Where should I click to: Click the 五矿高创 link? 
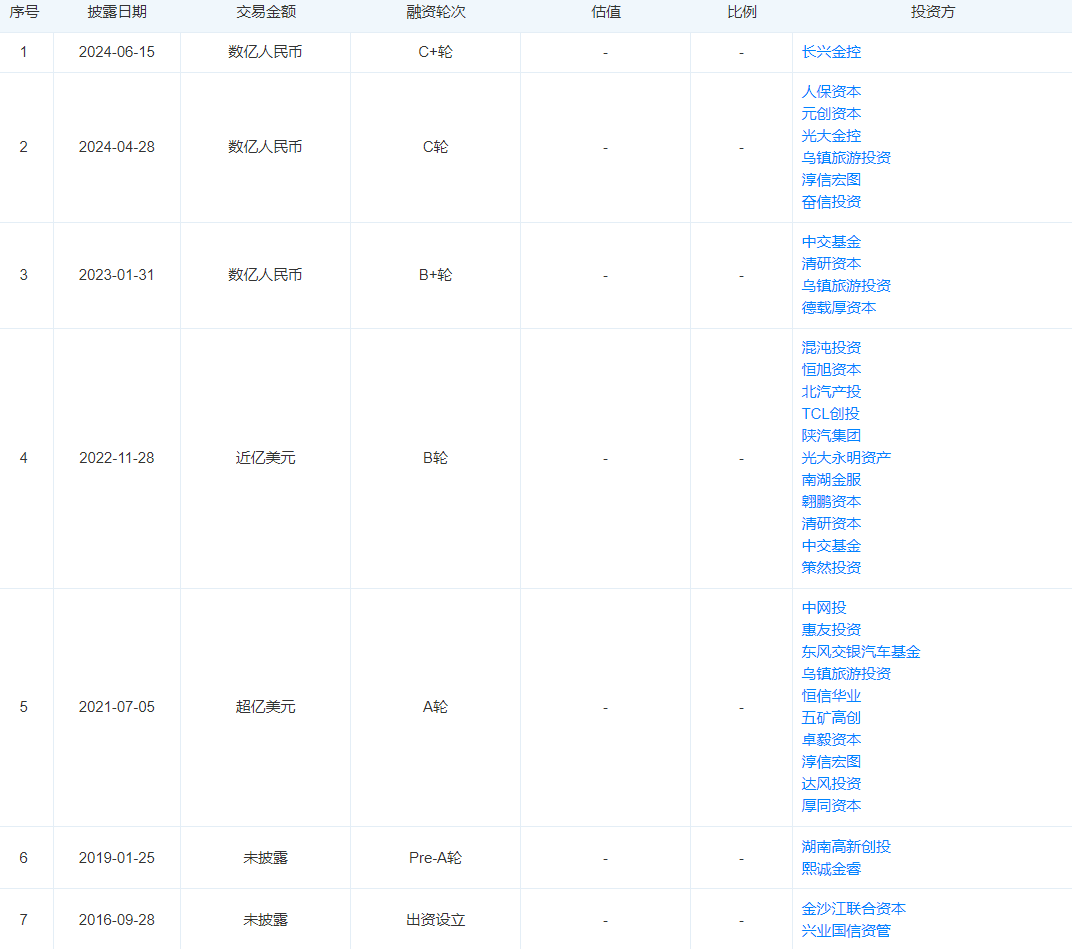(831, 718)
